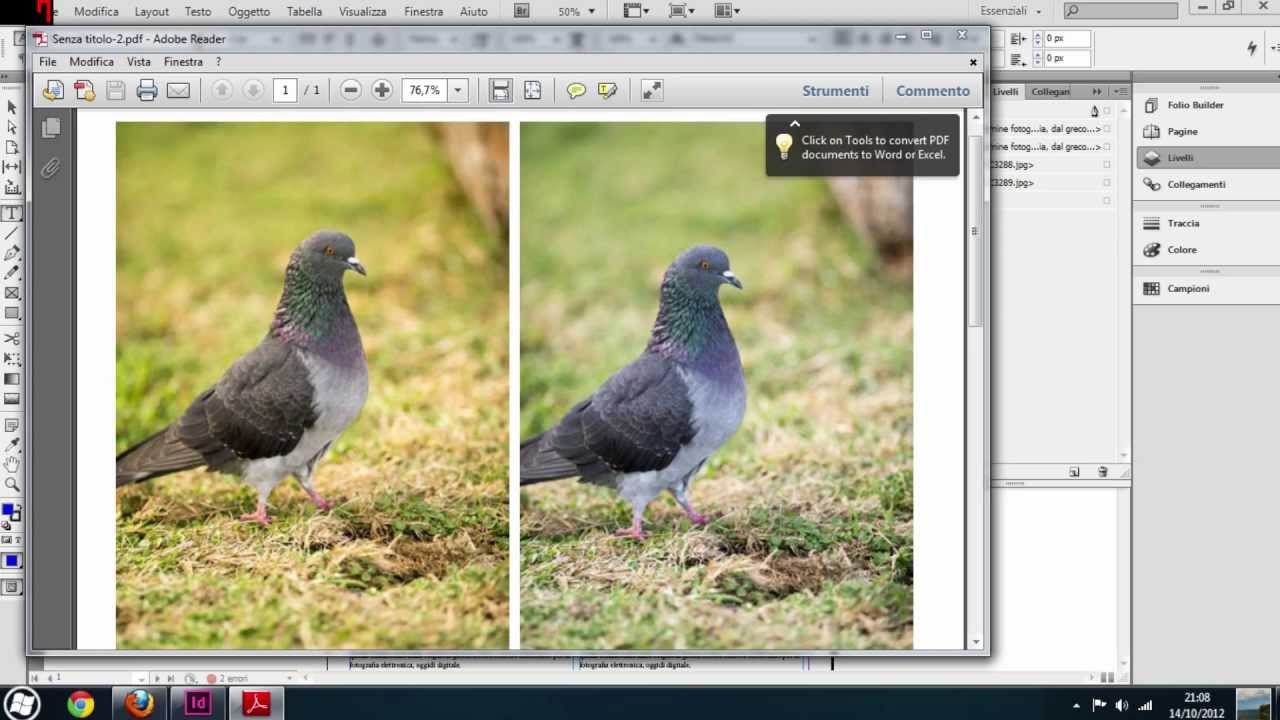The image size is (1280, 720).
Task: Switch to the Collegamenti tab beside Livelli
Action: coord(1051,91)
